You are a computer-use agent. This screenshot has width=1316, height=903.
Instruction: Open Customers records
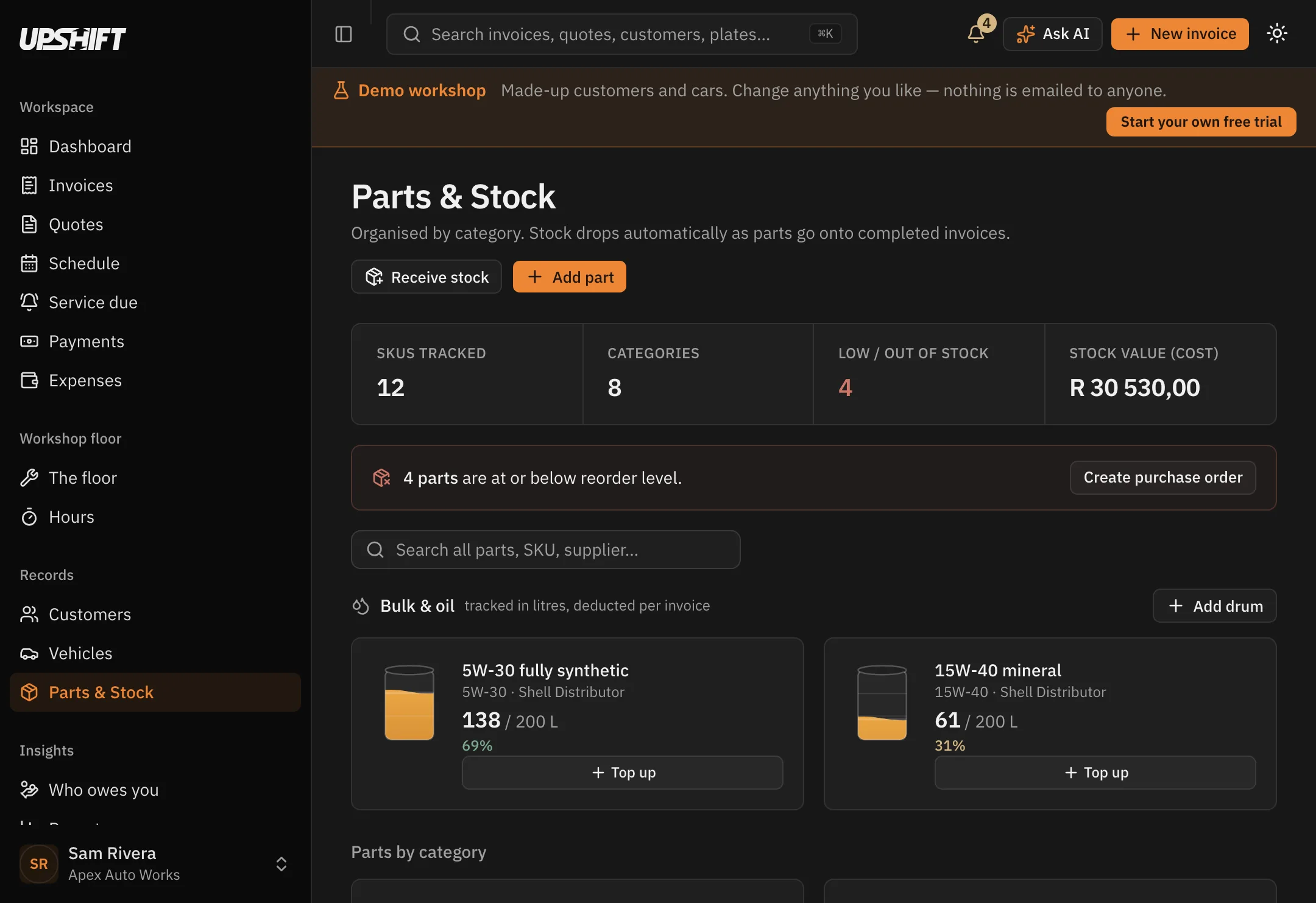tap(155, 614)
